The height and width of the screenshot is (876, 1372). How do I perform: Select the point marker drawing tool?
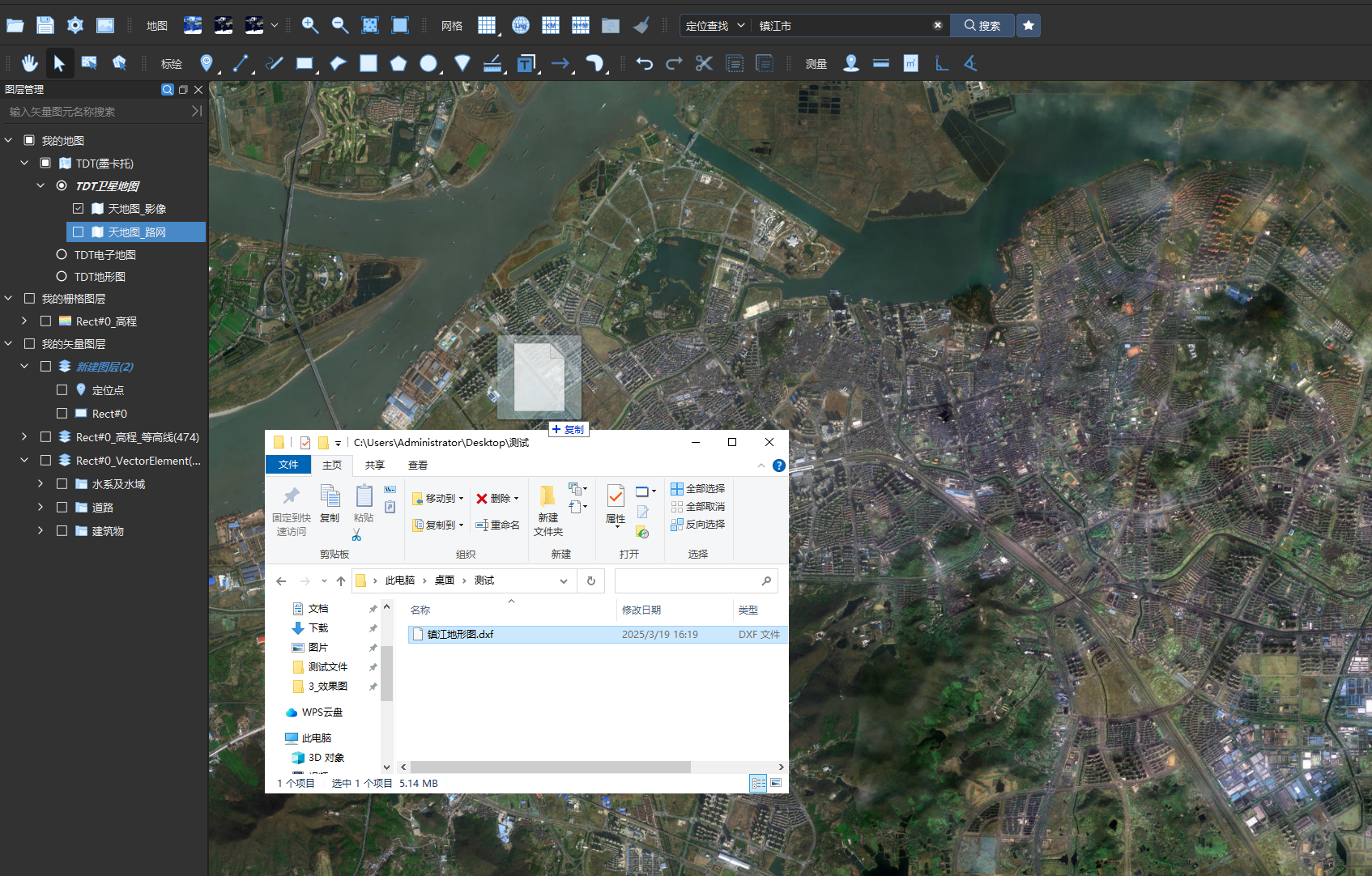tap(207, 63)
